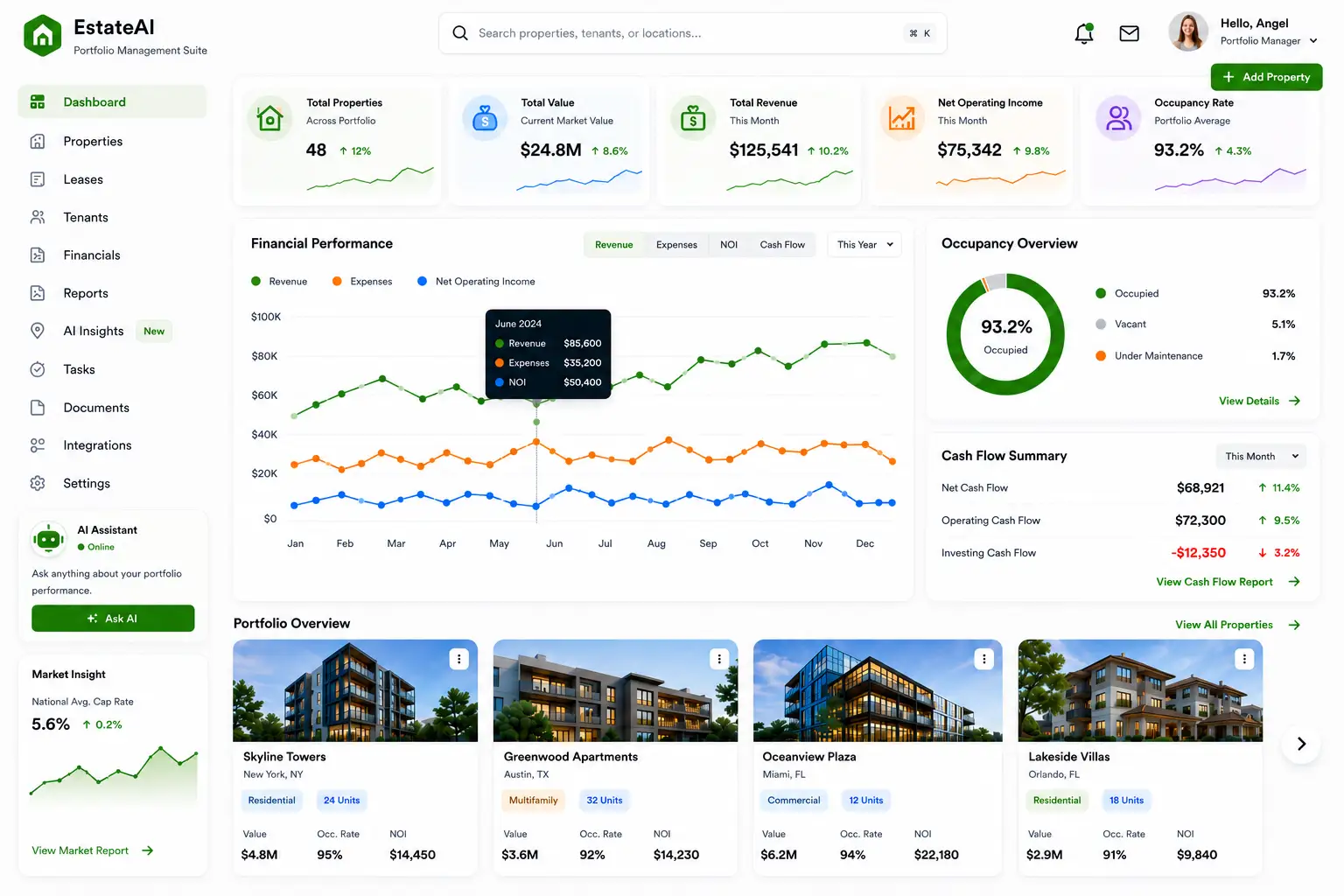This screenshot has width=1344, height=896.
Task: Click the Settings gear icon in sidebar
Action: point(38,483)
